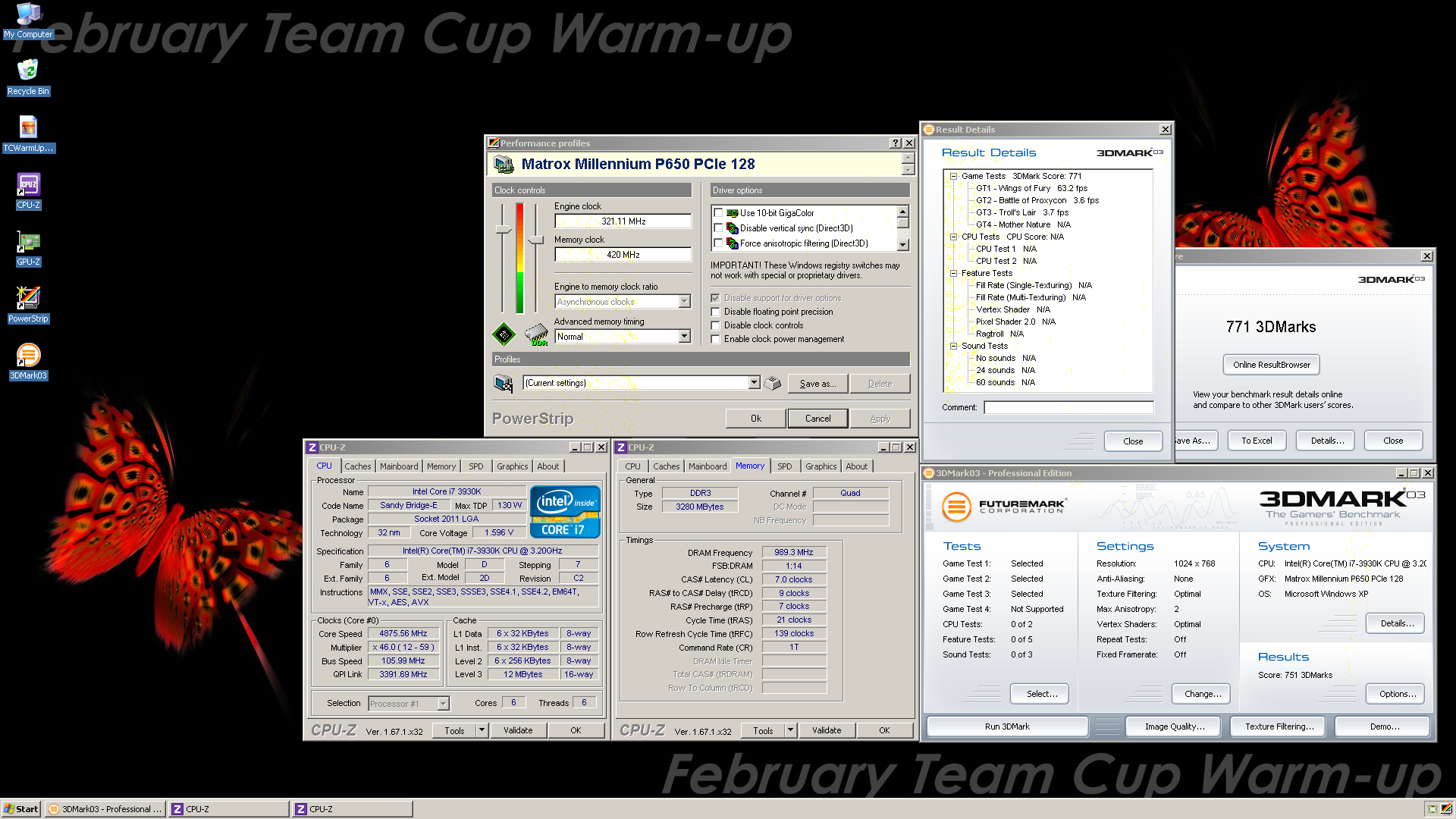The height and width of the screenshot is (819, 1456).
Task: Open the Tools dropdown arrow in left CPU-Z window
Action: pos(482,730)
